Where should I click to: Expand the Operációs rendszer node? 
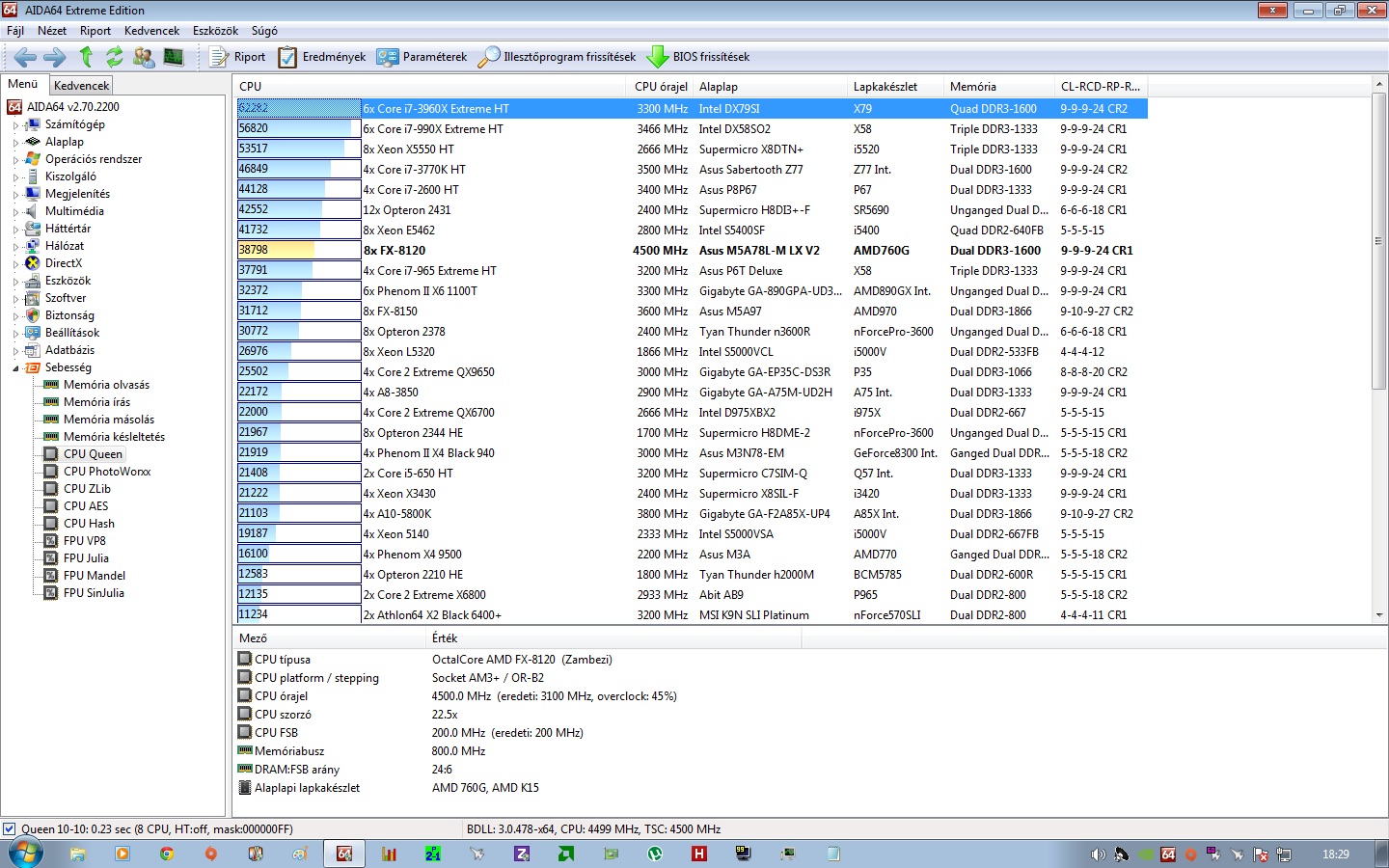point(15,159)
